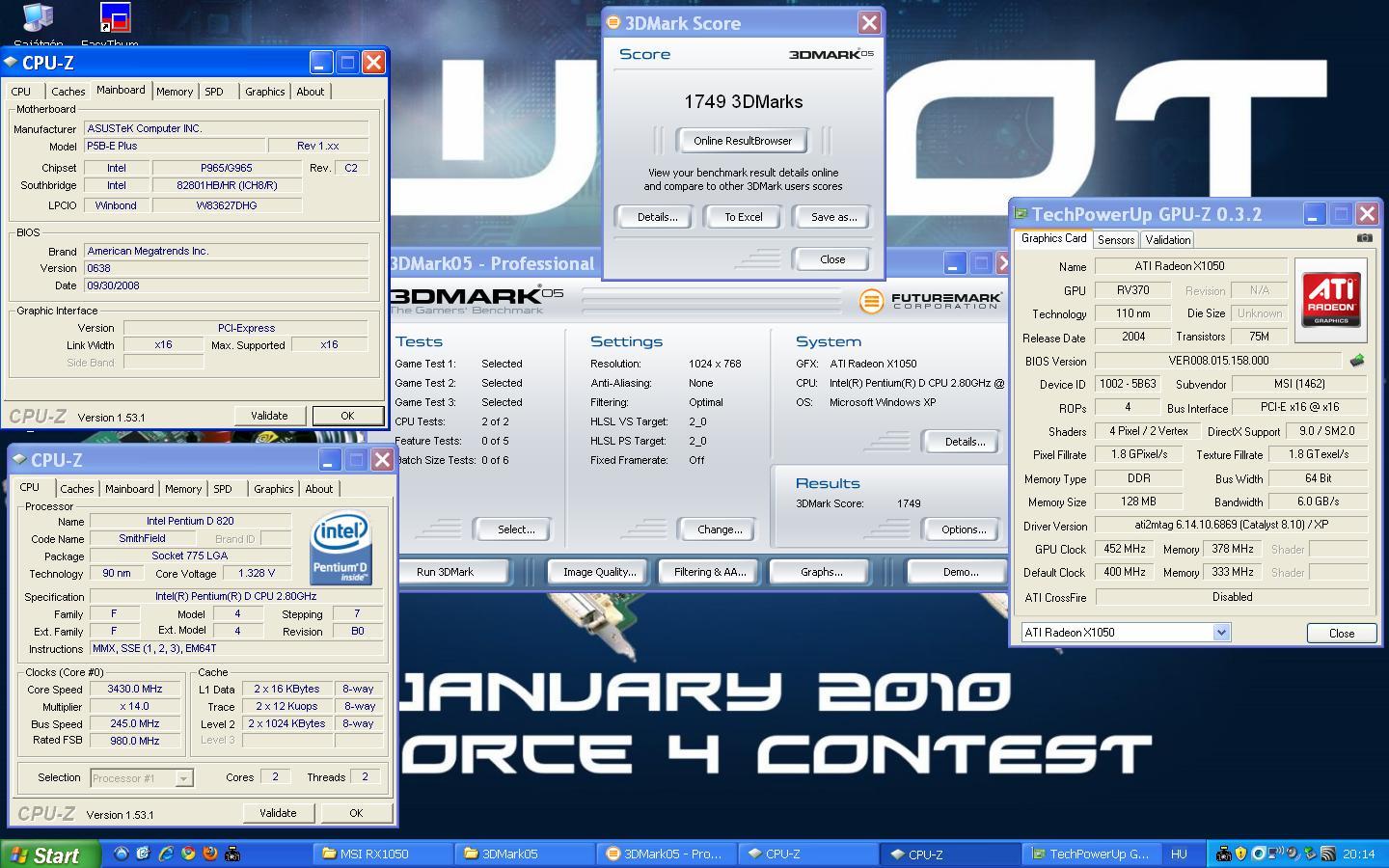The height and width of the screenshot is (868, 1389).
Task: Switch to SPD tab in top CPU-Z
Action: click(214, 92)
